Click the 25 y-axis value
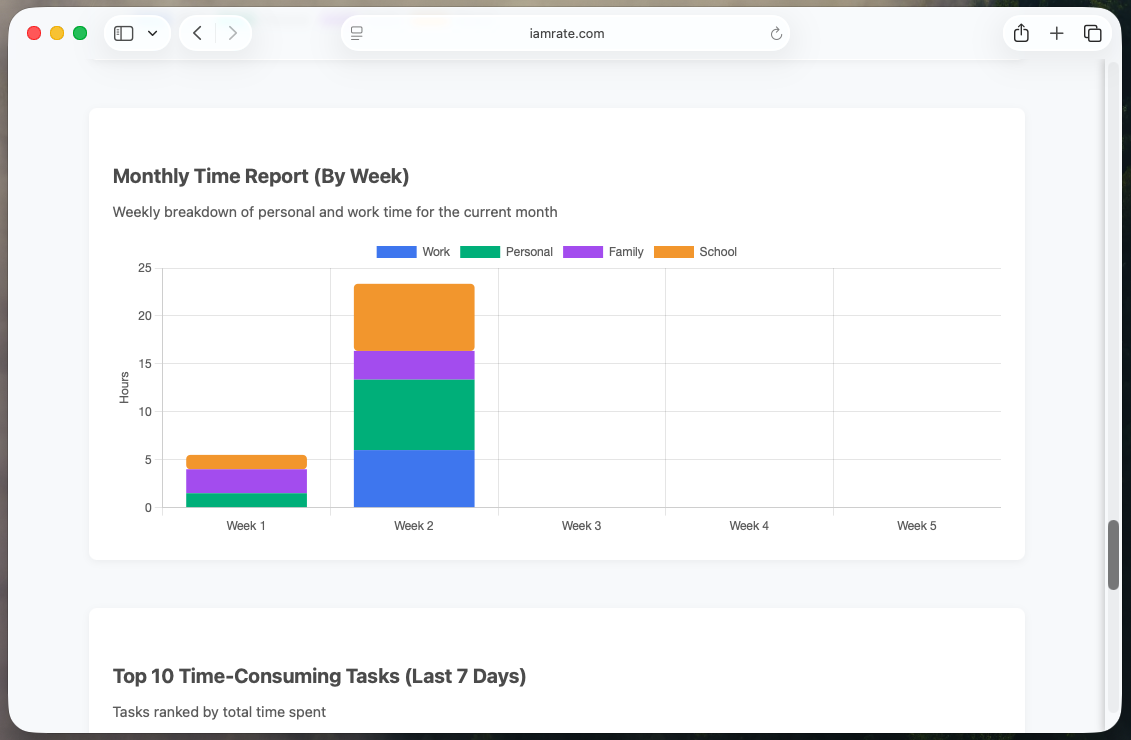1131x740 pixels. (145, 268)
